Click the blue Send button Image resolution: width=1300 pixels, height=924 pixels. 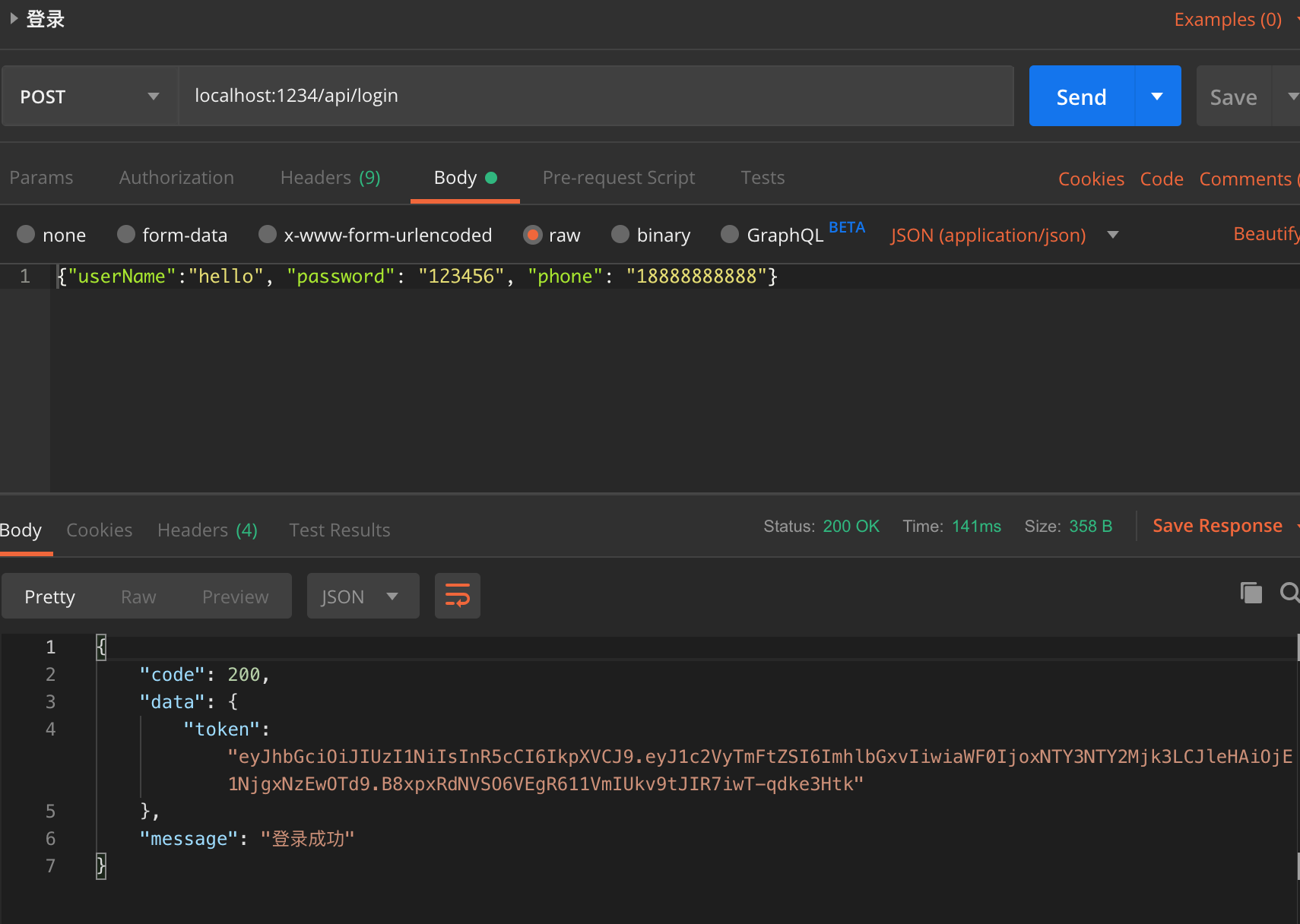click(x=1081, y=97)
